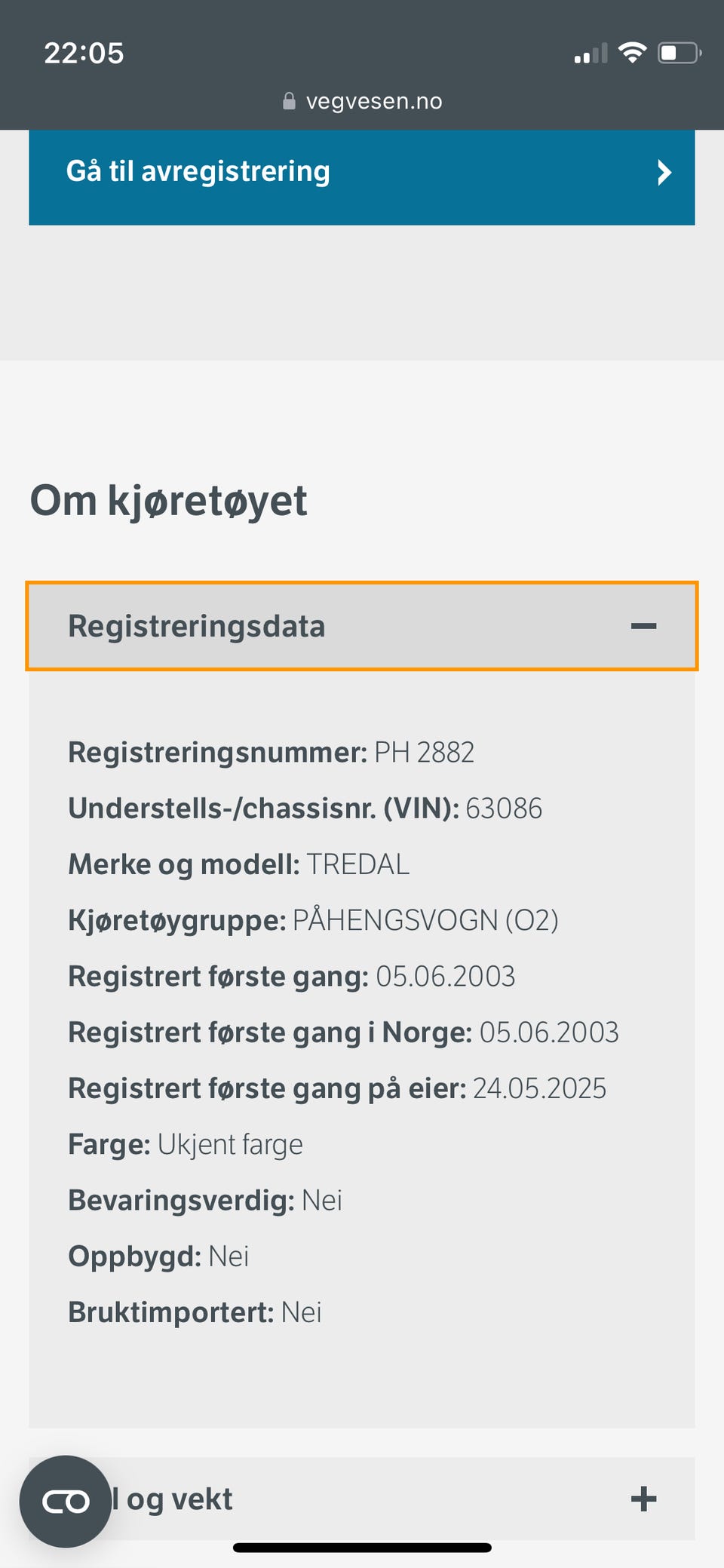Tap the Kjøretøygruppe value PÅHENGSVOGN (O2)

click(x=425, y=920)
